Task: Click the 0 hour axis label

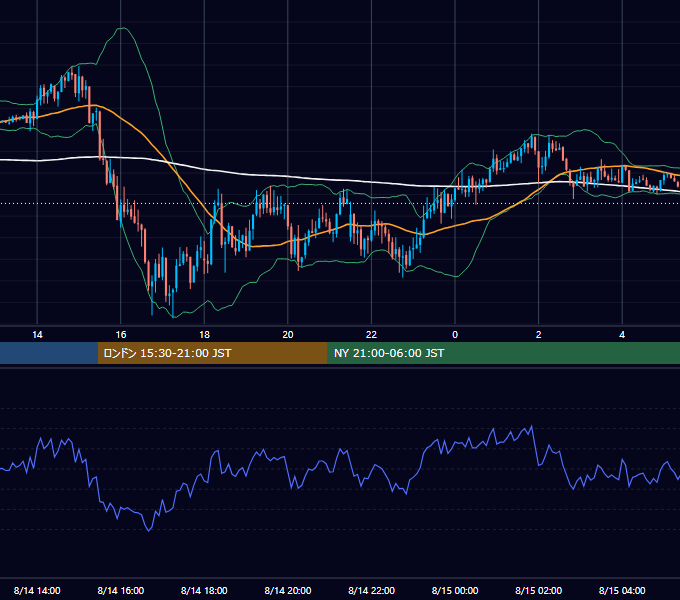Action: tap(455, 335)
